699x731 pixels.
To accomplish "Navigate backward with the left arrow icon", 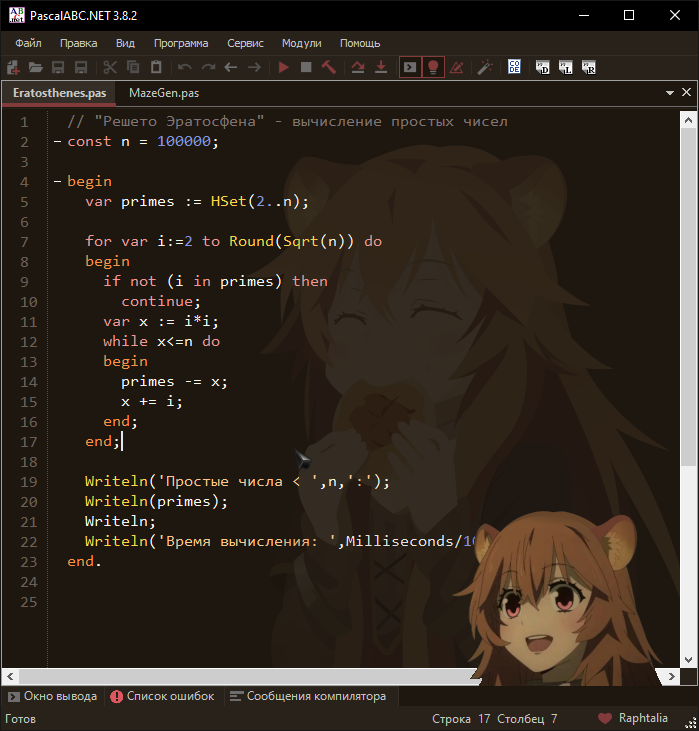I will (231, 68).
